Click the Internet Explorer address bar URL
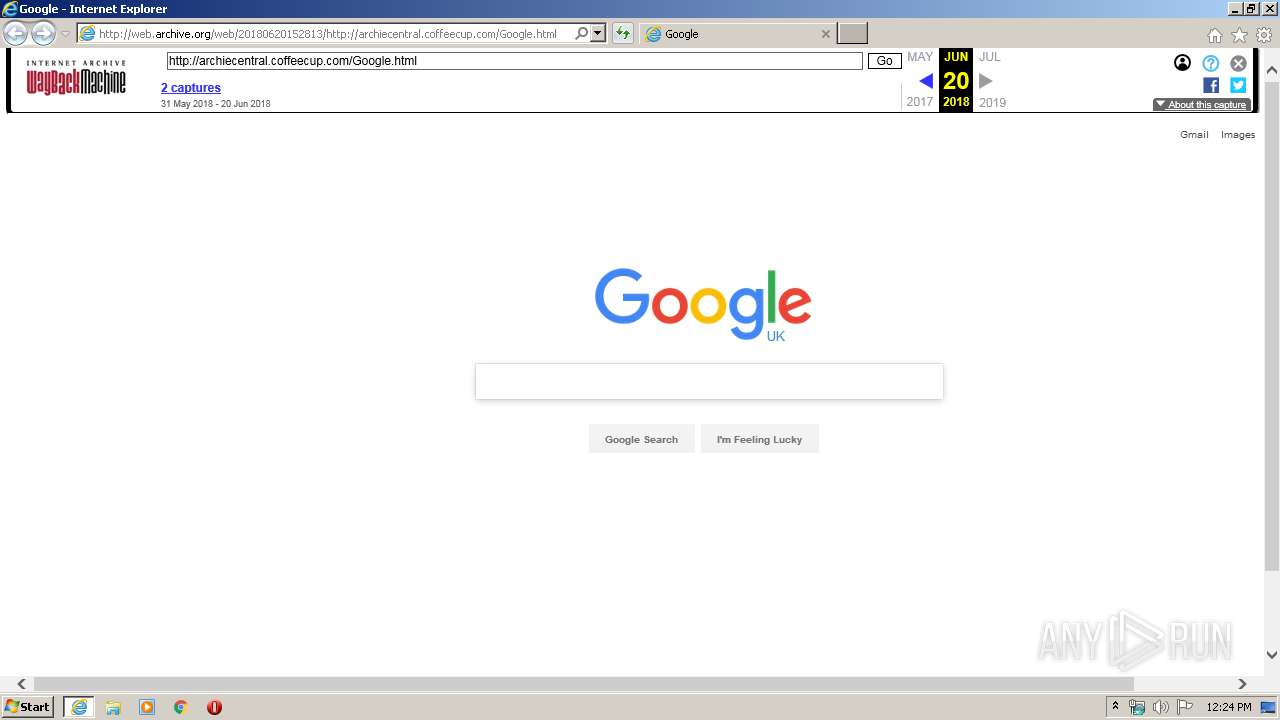Image resolution: width=1280 pixels, height=720 pixels. (327, 34)
